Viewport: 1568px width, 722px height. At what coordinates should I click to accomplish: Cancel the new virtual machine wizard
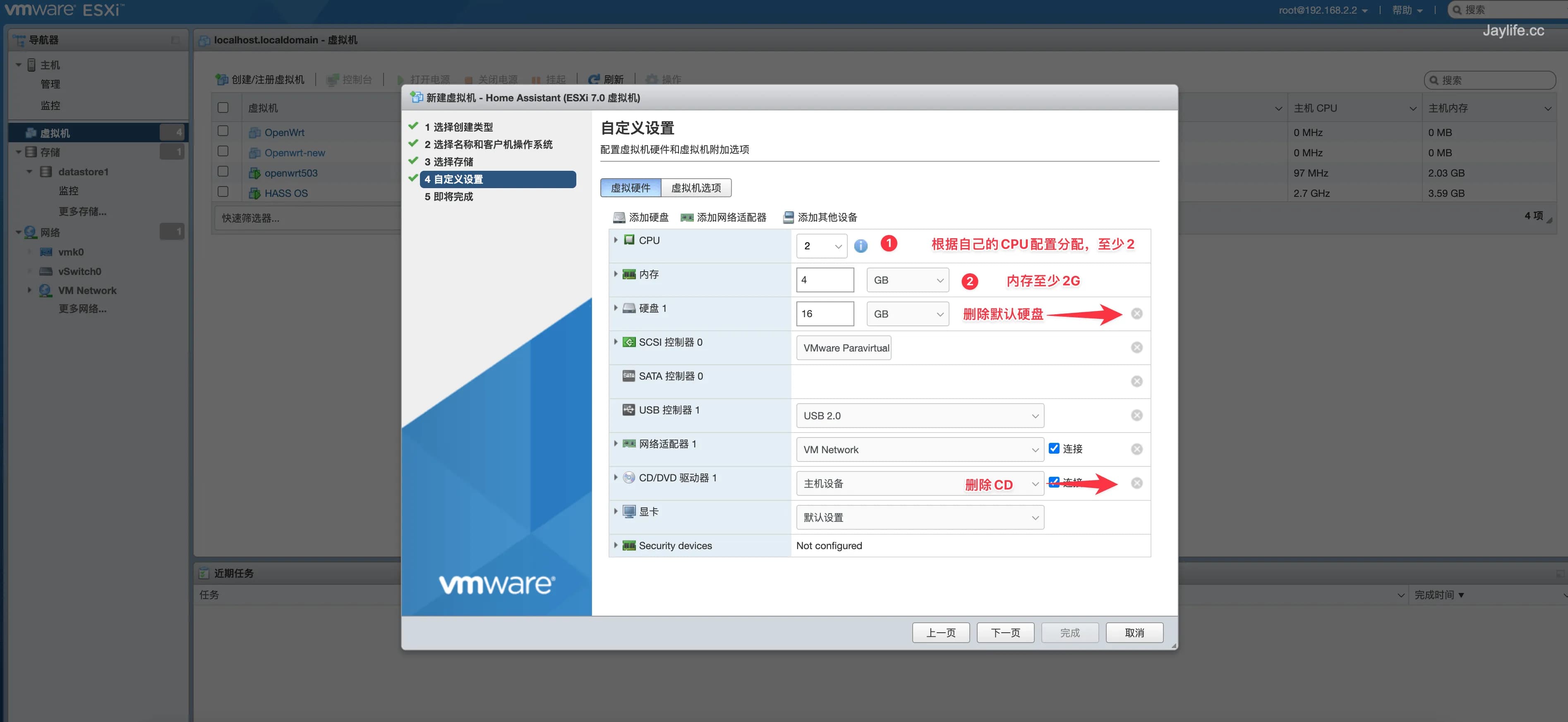pyautogui.click(x=1134, y=633)
